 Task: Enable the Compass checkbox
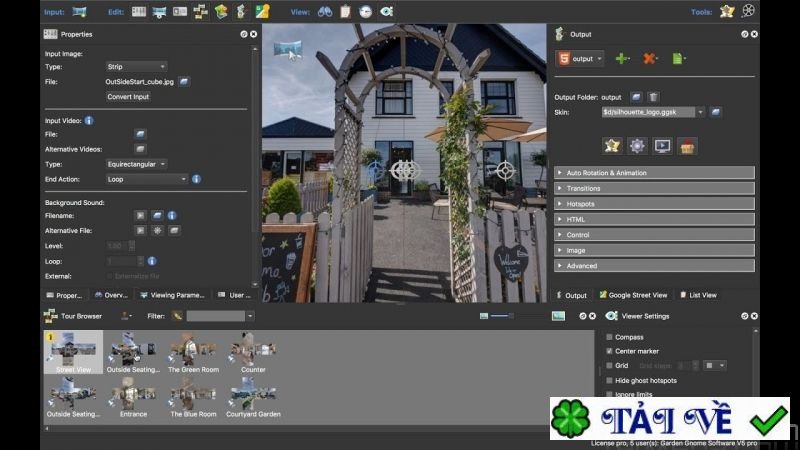click(609, 337)
